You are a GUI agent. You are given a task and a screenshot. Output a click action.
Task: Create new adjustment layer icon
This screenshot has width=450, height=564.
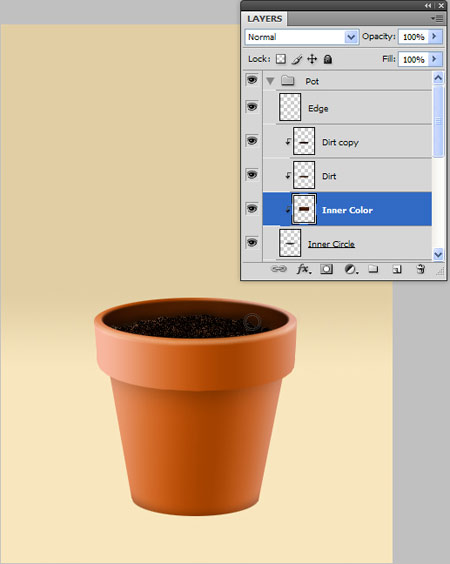351,269
